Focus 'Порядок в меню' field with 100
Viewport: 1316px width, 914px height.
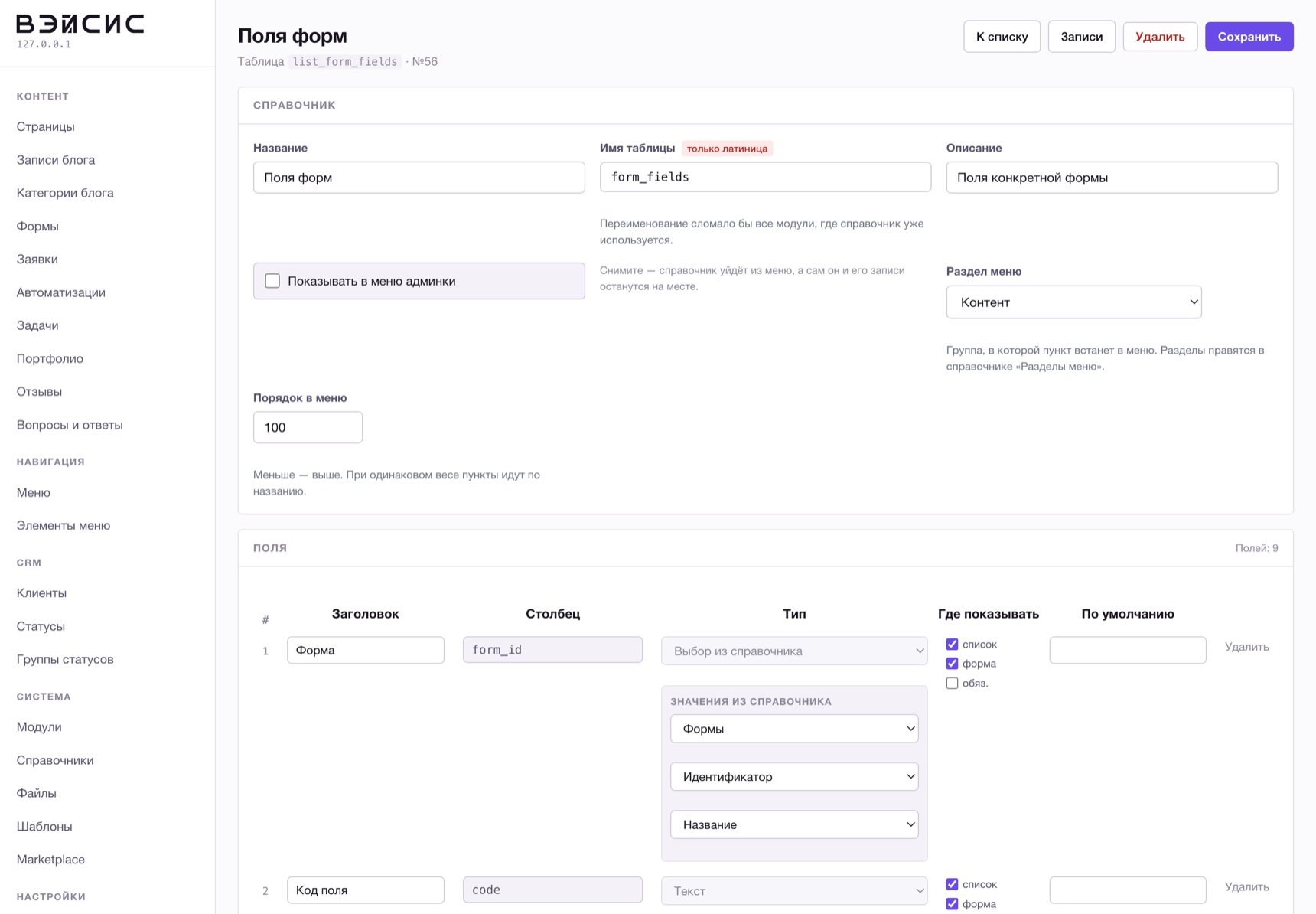pyautogui.click(x=308, y=427)
